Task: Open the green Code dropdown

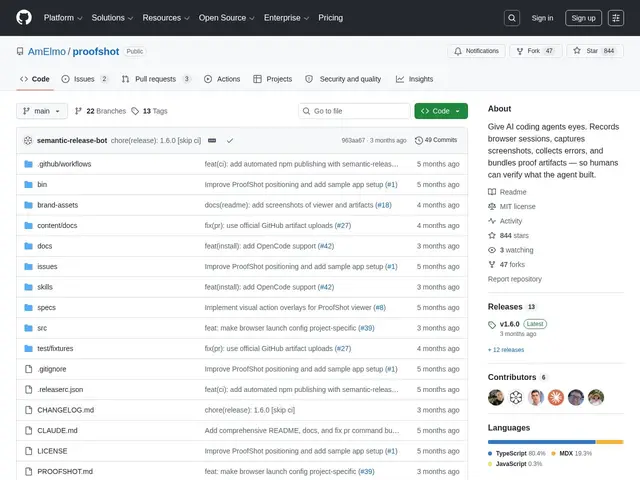Action: pyautogui.click(x=441, y=111)
